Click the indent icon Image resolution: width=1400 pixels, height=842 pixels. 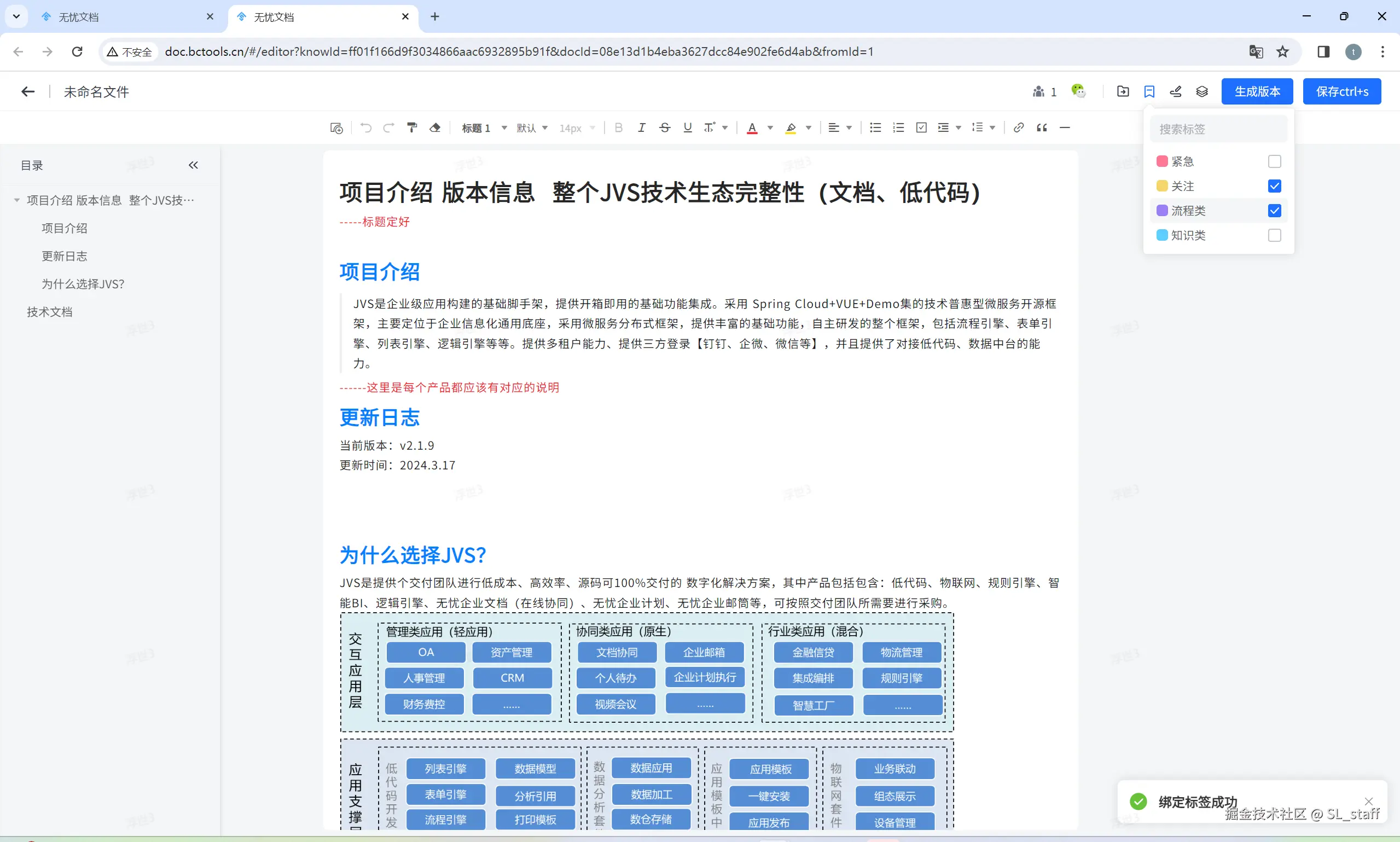coord(943,127)
